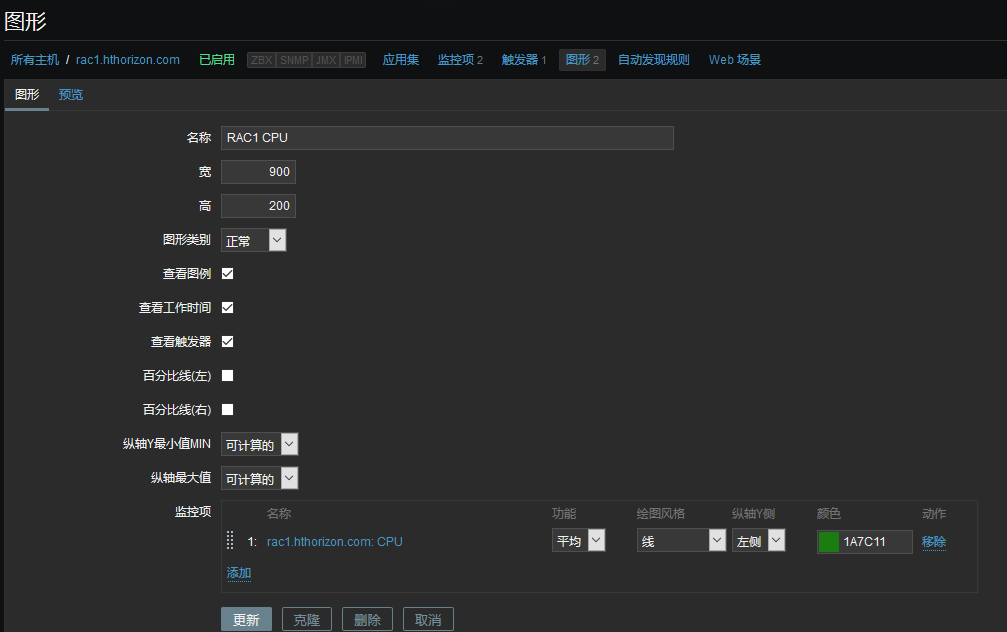Go to 所有主机 breadcrumb
Viewport: 1007px width, 632px height.
35,60
